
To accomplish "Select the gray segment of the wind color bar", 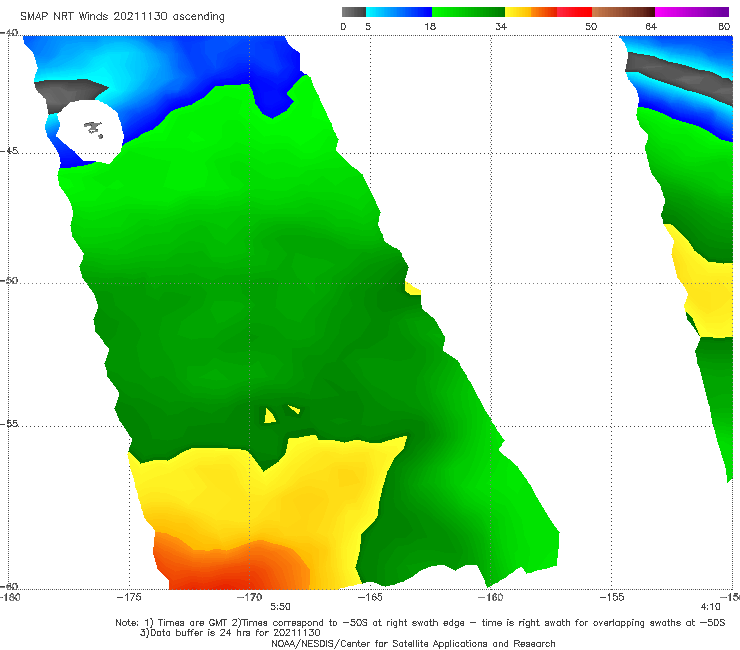I will click(x=353, y=12).
